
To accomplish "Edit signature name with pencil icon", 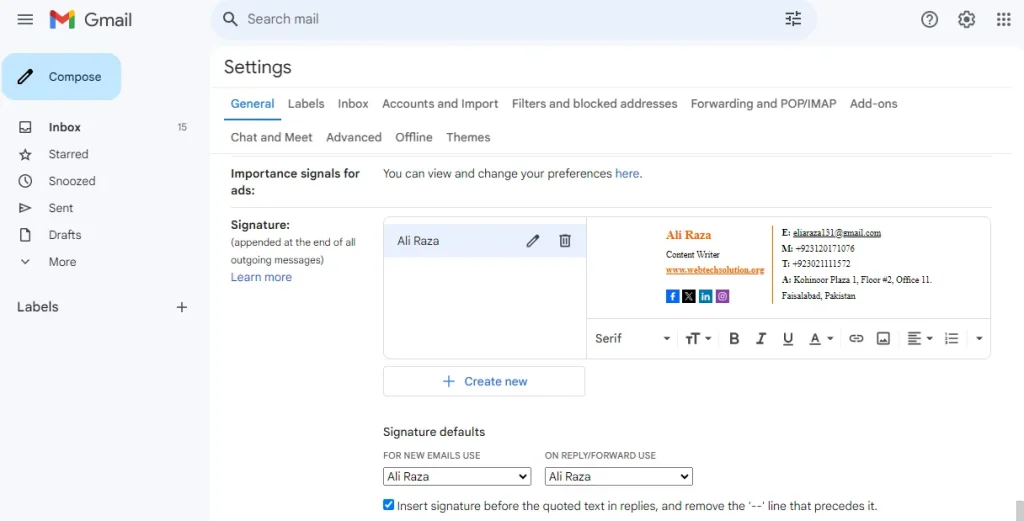I will 533,241.
